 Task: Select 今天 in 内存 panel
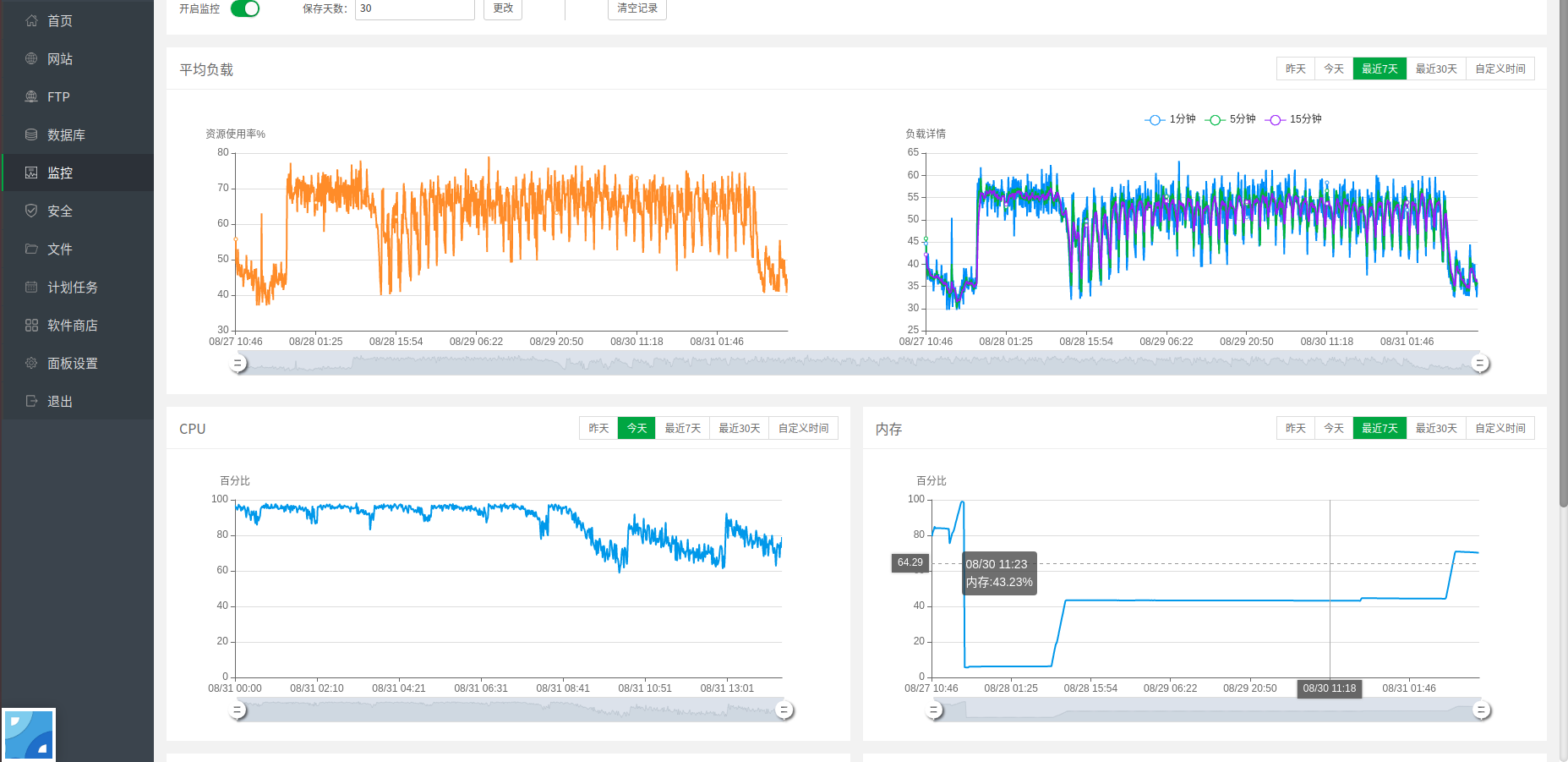point(1334,428)
